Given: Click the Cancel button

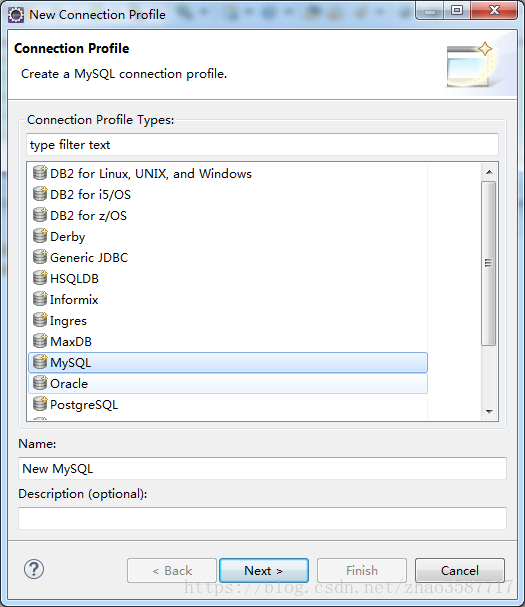Looking at the screenshot, I should (460, 570).
